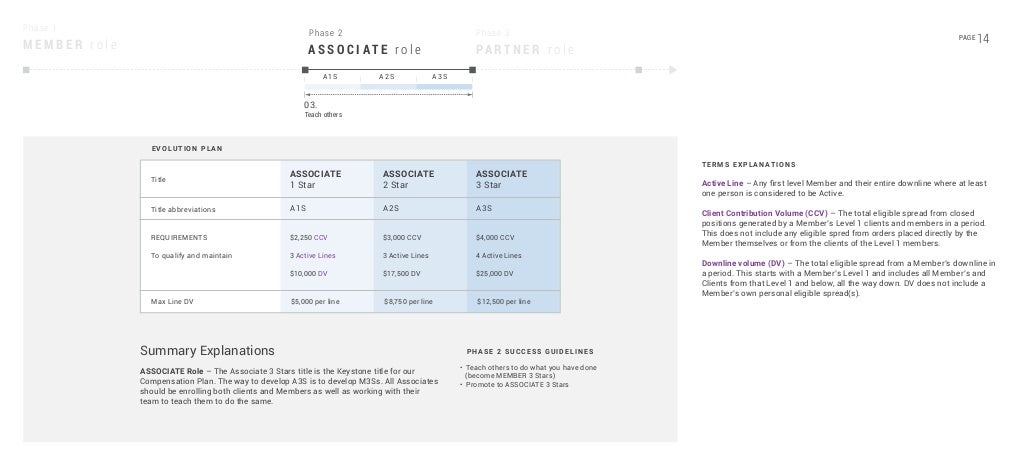Click the Client Contribution Volume (CCV) term
This screenshot has height=466, width=1024.
click(765, 214)
